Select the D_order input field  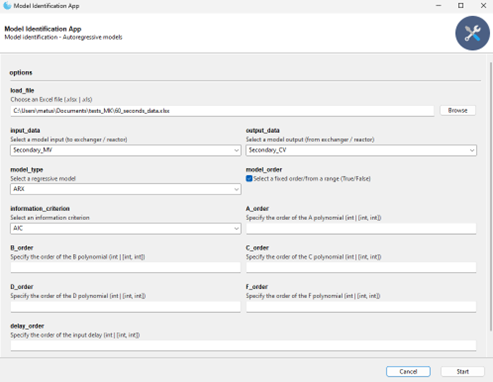[125, 307]
